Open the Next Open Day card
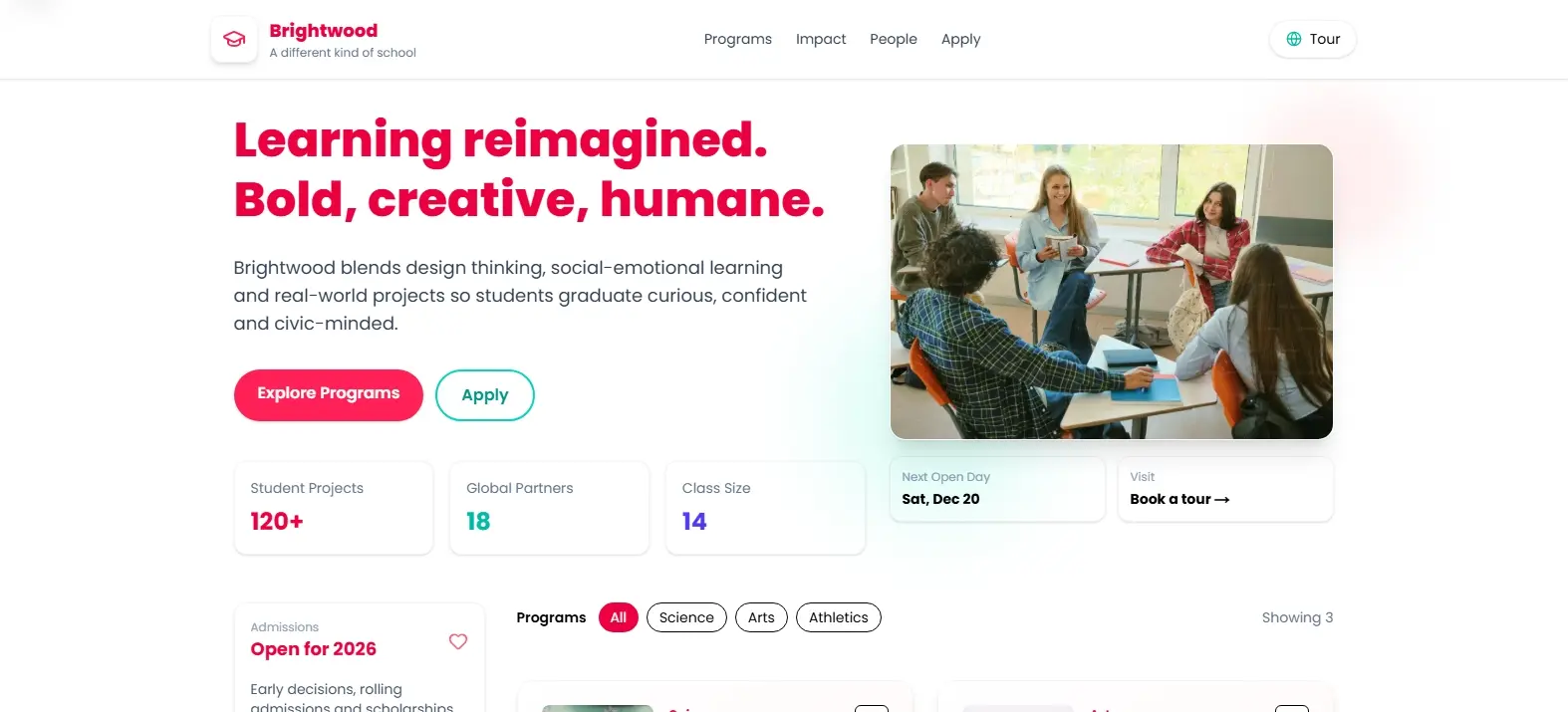 [x=997, y=489]
